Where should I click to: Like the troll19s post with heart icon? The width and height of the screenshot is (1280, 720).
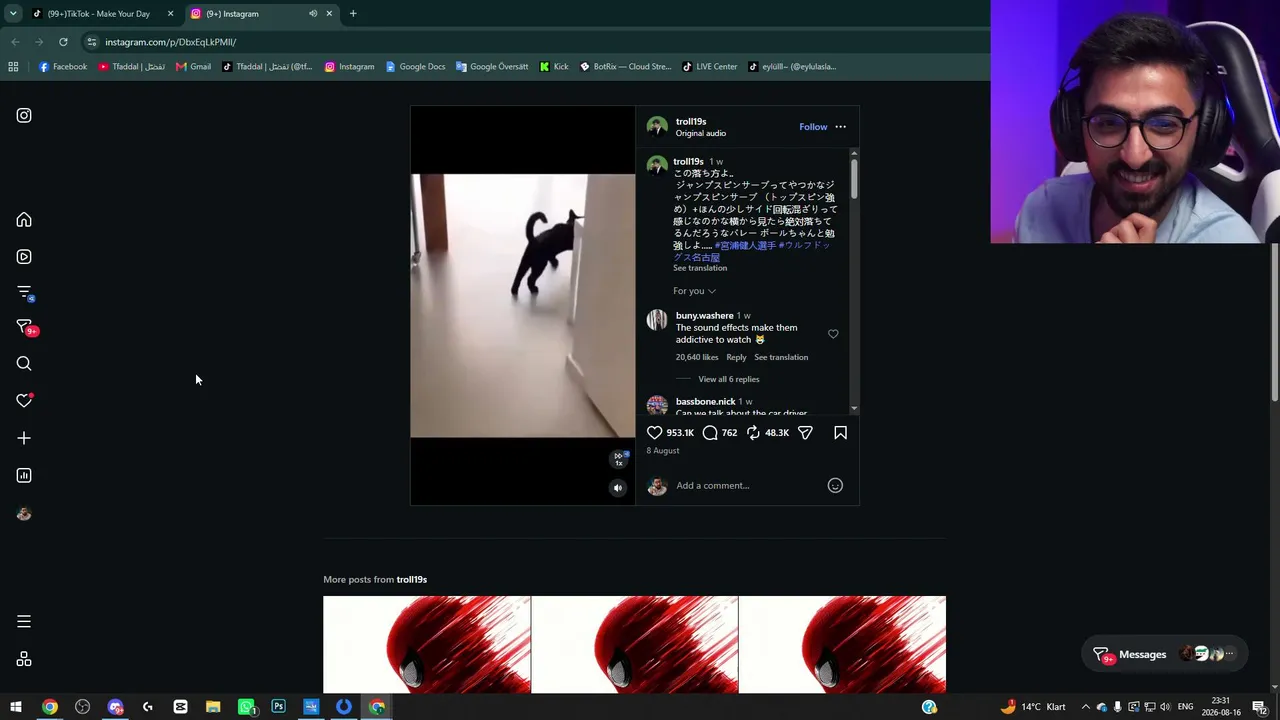point(655,433)
